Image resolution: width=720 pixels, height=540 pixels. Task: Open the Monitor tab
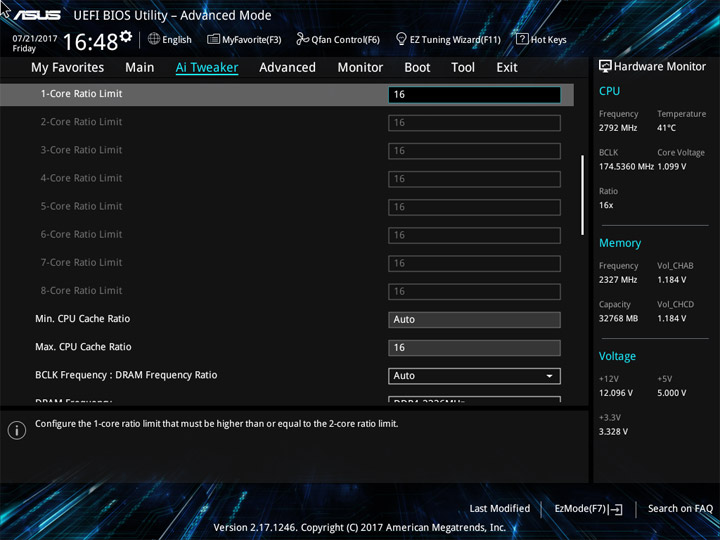(x=360, y=68)
